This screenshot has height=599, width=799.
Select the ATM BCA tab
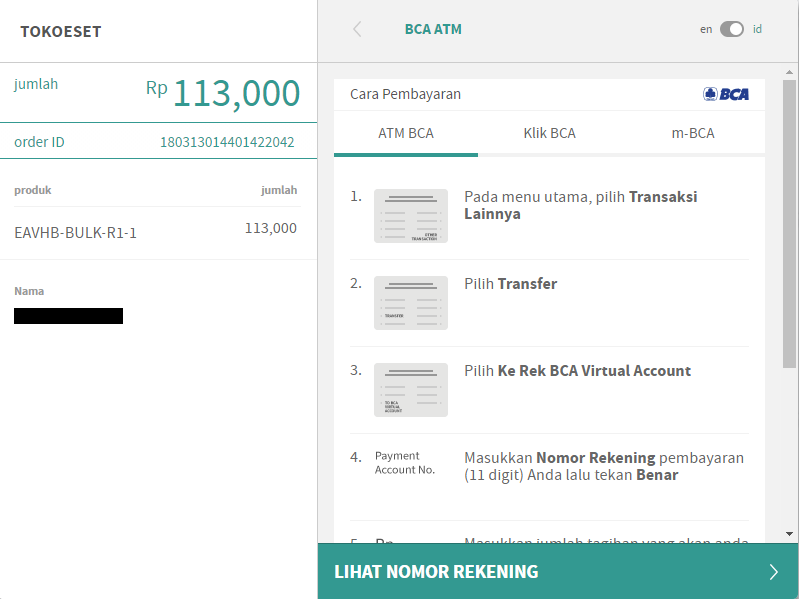(406, 133)
